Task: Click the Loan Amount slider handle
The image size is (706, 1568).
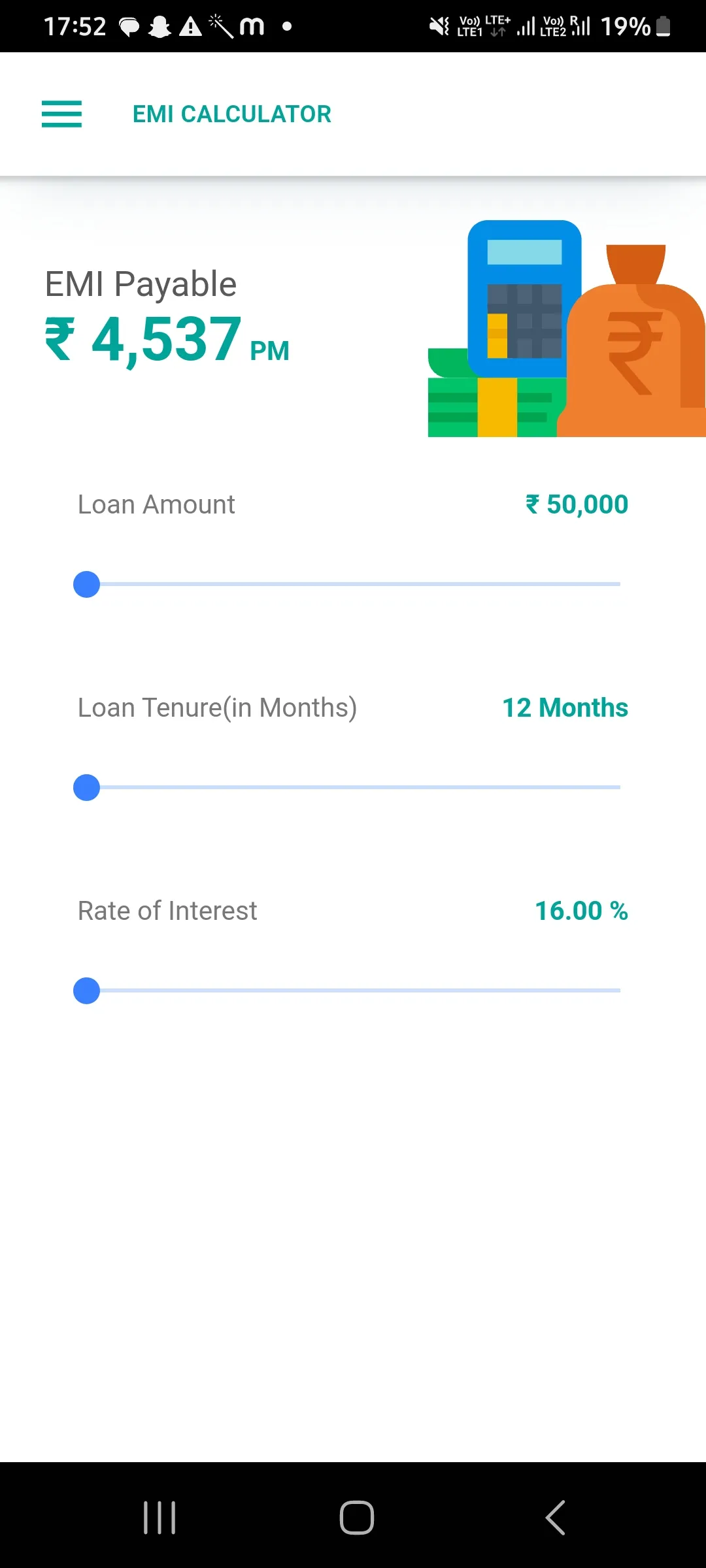Action: coord(86,584)
